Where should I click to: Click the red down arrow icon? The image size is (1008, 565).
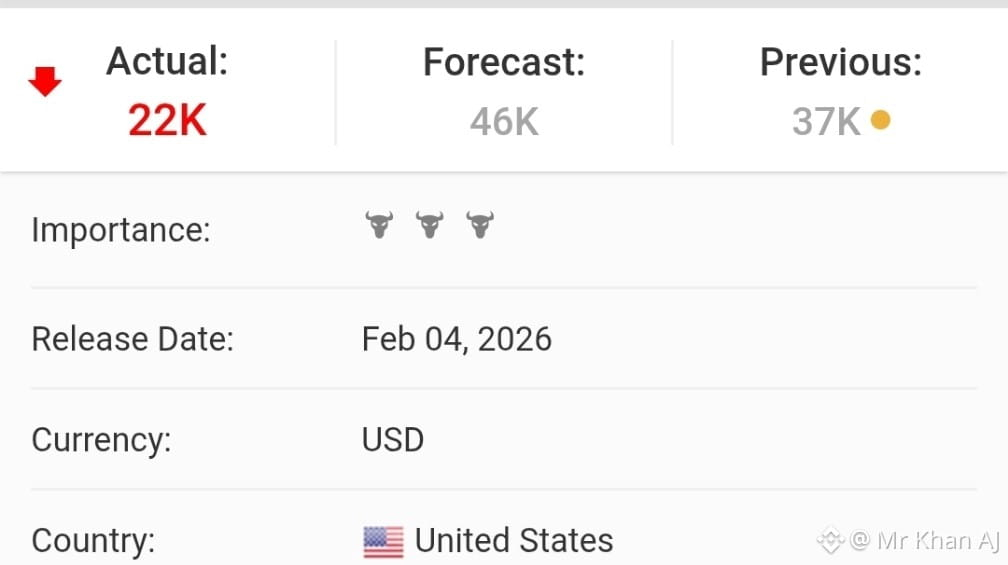pos(45,82)
